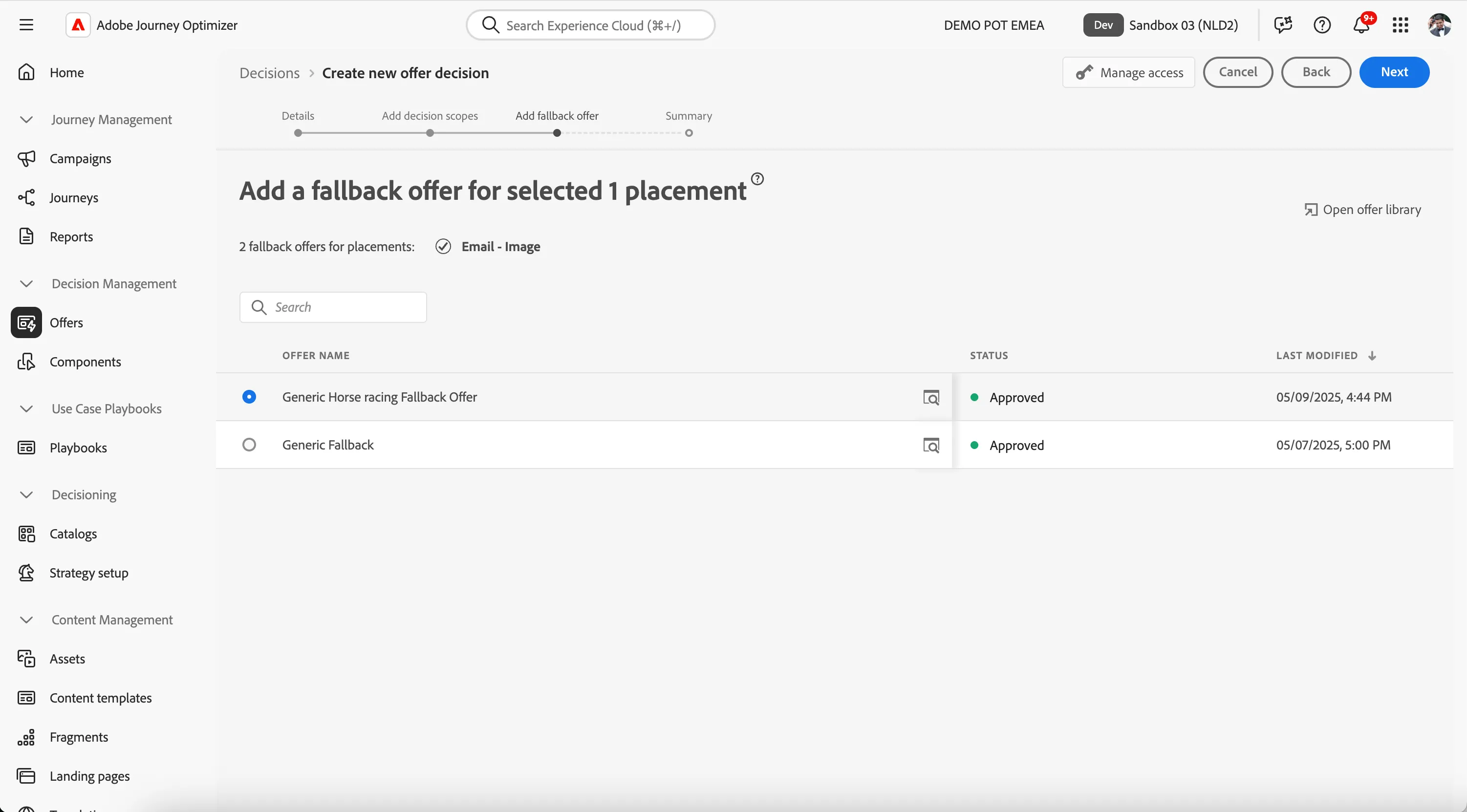This screenshot has width=1467, height=812.
Task: Open the notifications bell
Action: pyautogui.click(x=1361, y=25)
